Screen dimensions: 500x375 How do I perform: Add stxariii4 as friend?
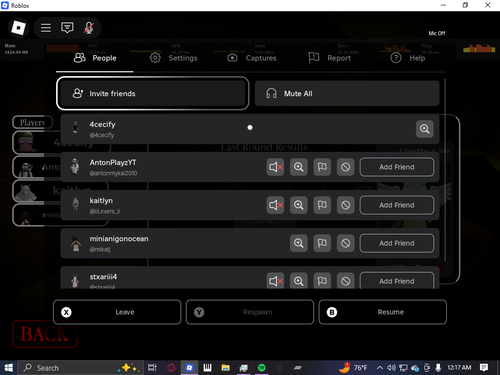397,281
